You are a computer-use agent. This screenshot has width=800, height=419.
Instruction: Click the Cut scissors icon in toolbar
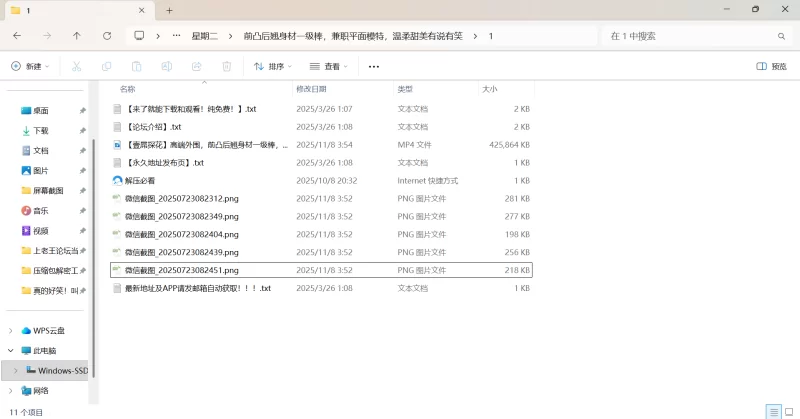76,67
